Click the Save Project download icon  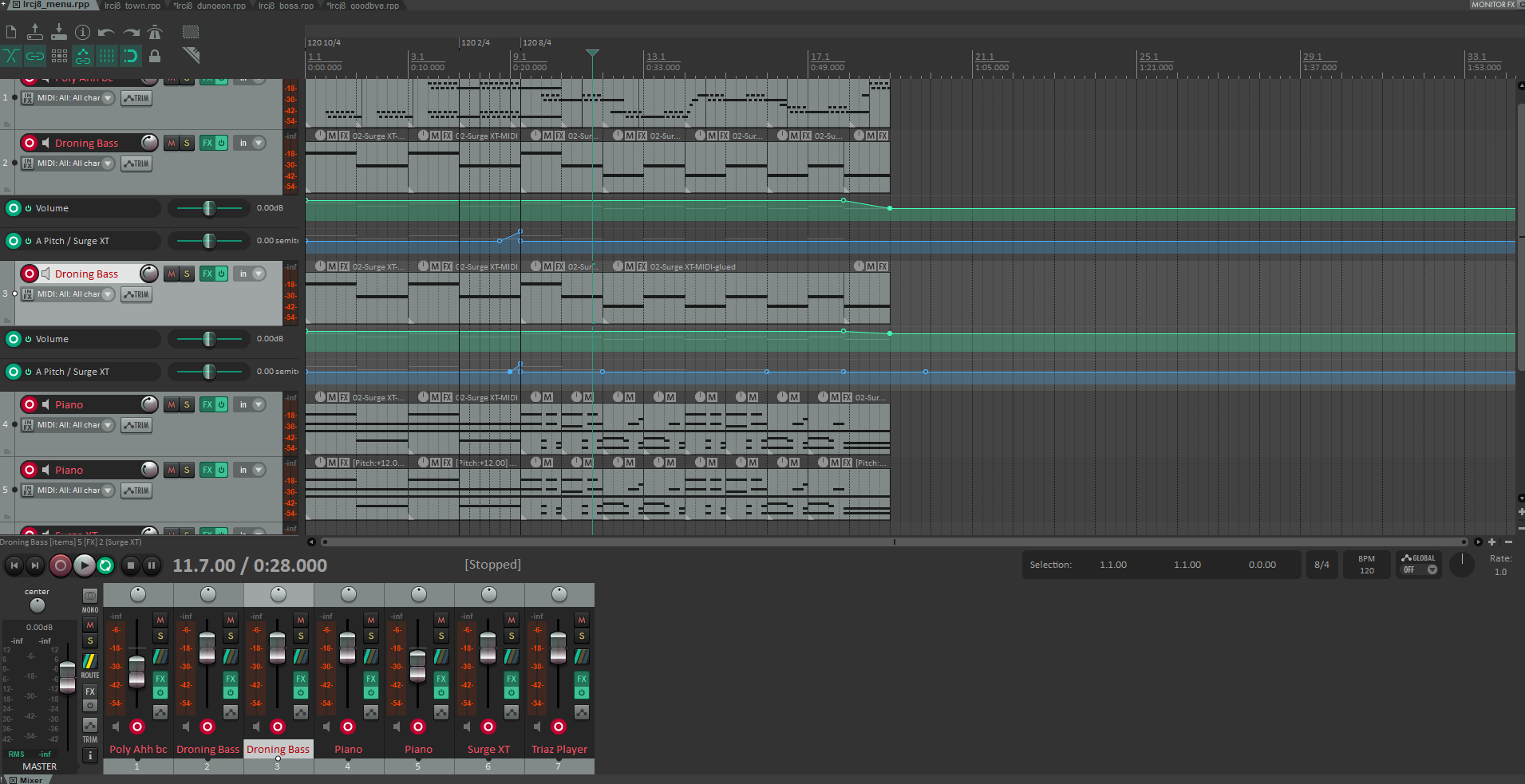[59, 33]
